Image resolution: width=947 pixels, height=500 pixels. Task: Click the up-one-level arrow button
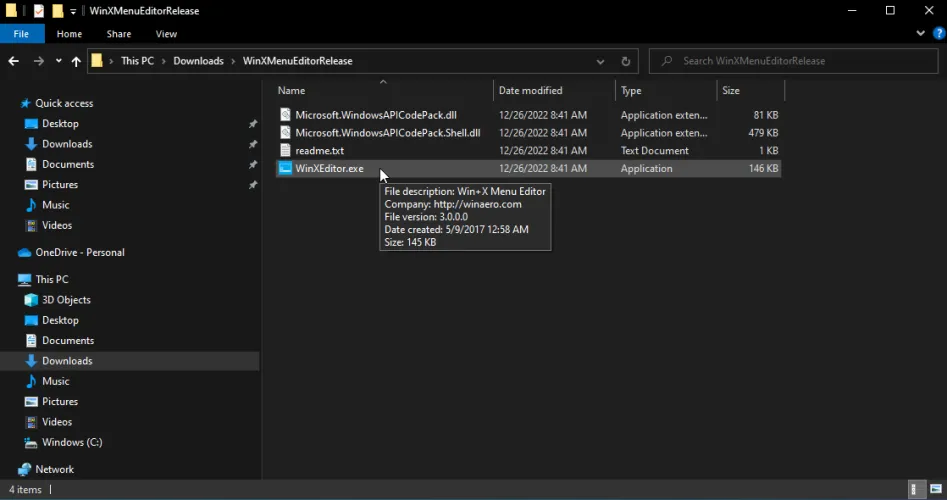pos(76,61)
